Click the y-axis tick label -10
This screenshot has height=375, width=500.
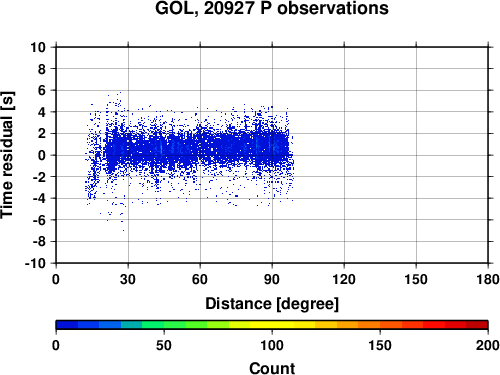pos(36,263)
